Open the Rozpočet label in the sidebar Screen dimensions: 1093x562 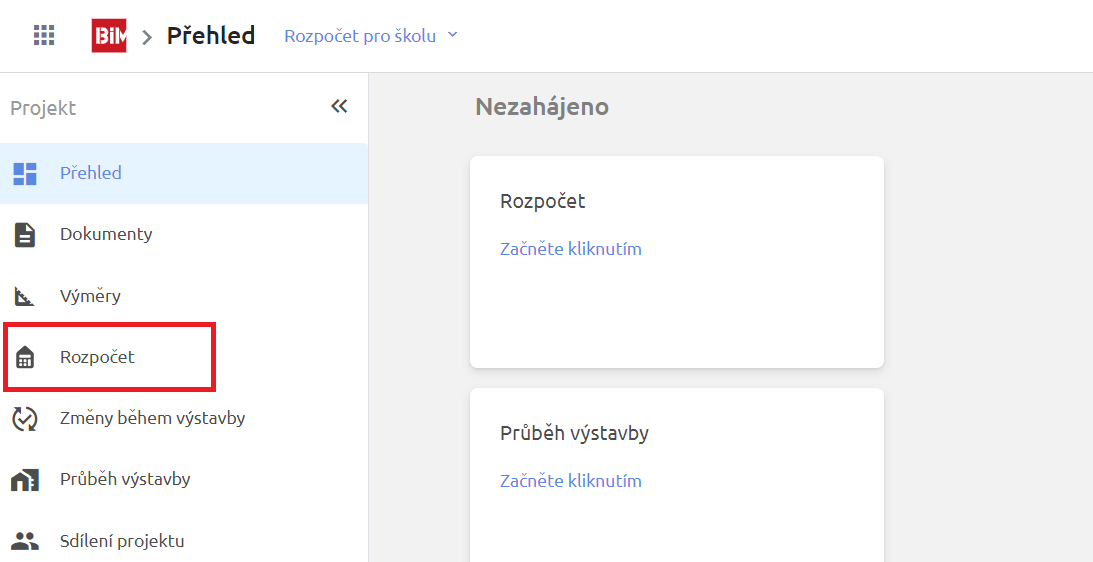coord(97,357)
